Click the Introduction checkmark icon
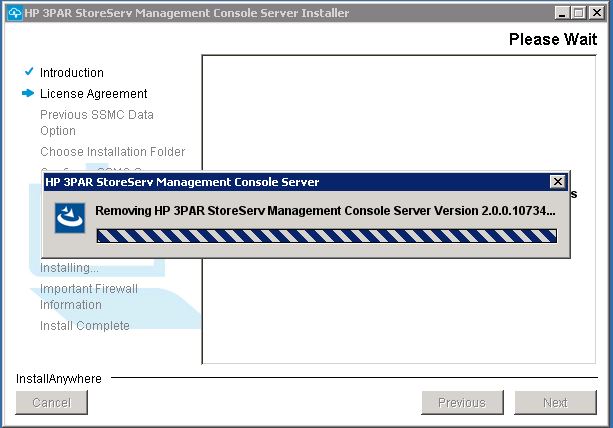 (x=29, y=72)
